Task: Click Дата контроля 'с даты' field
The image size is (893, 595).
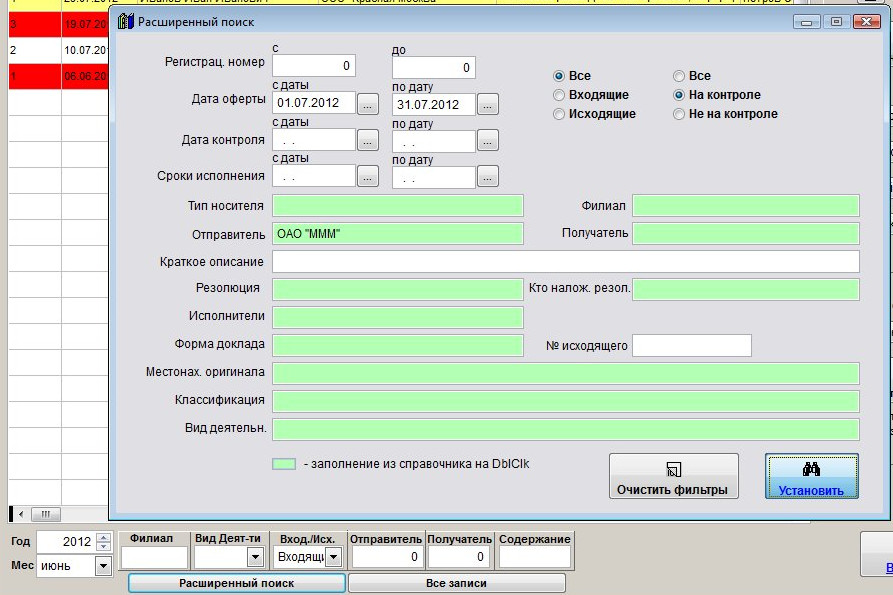Action: point(314,140)
